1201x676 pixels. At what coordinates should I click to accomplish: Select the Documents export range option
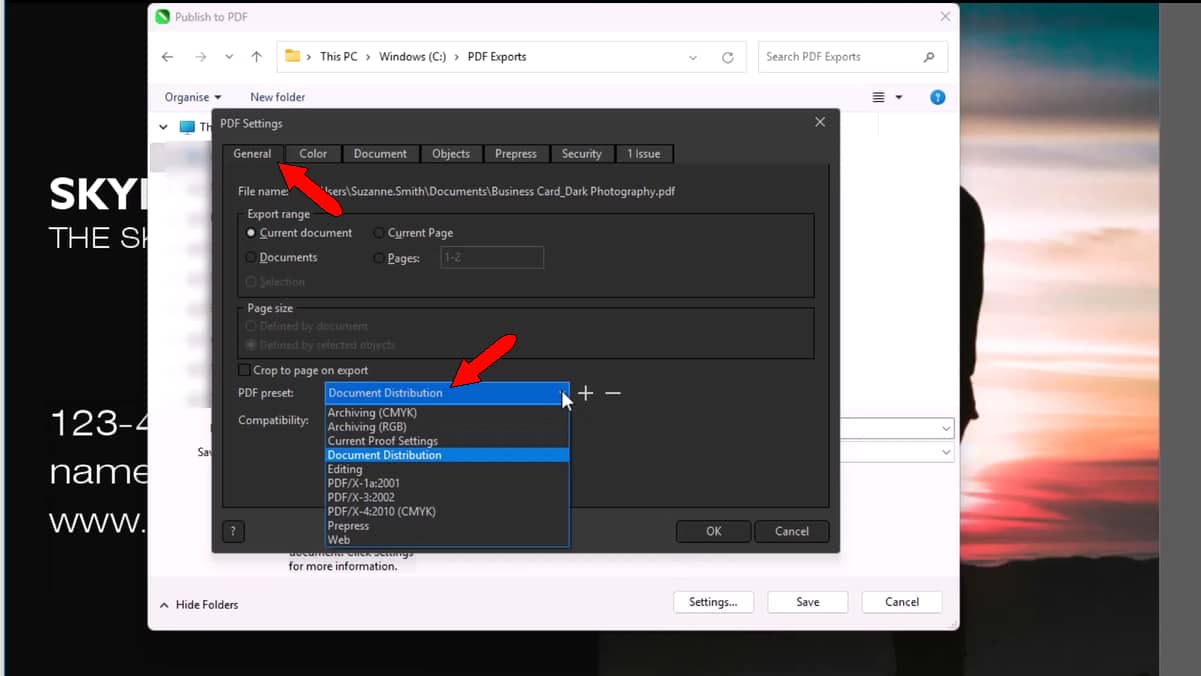251,258
